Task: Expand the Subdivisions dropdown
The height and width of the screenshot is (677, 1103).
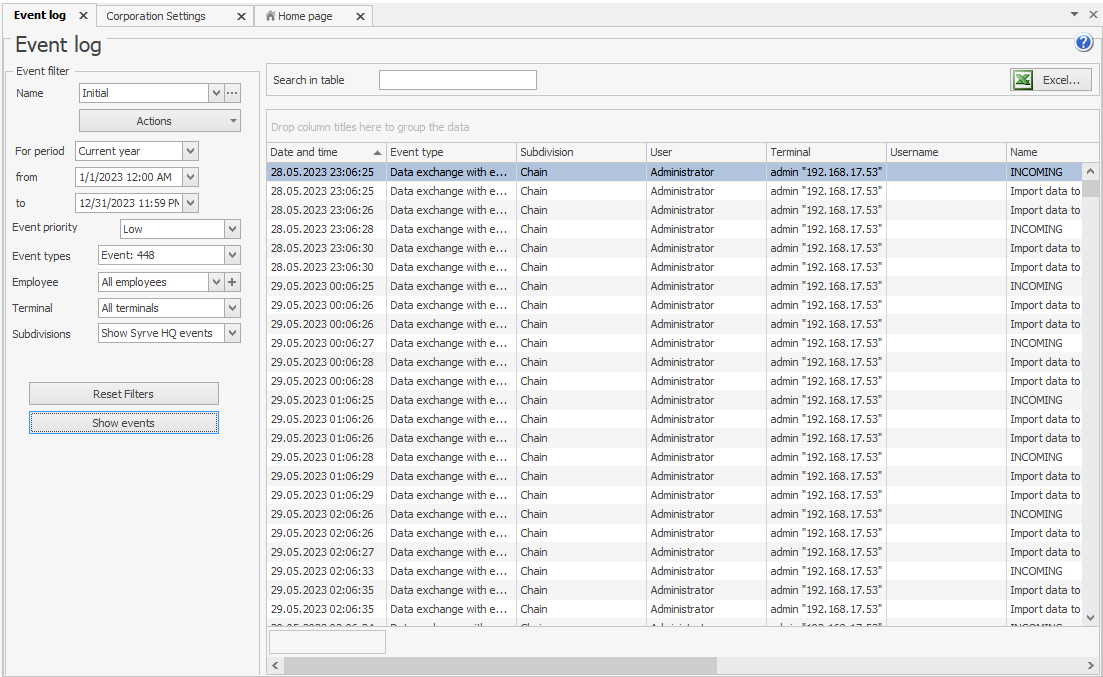Action: pyautogui.click(x=233, y=333)
